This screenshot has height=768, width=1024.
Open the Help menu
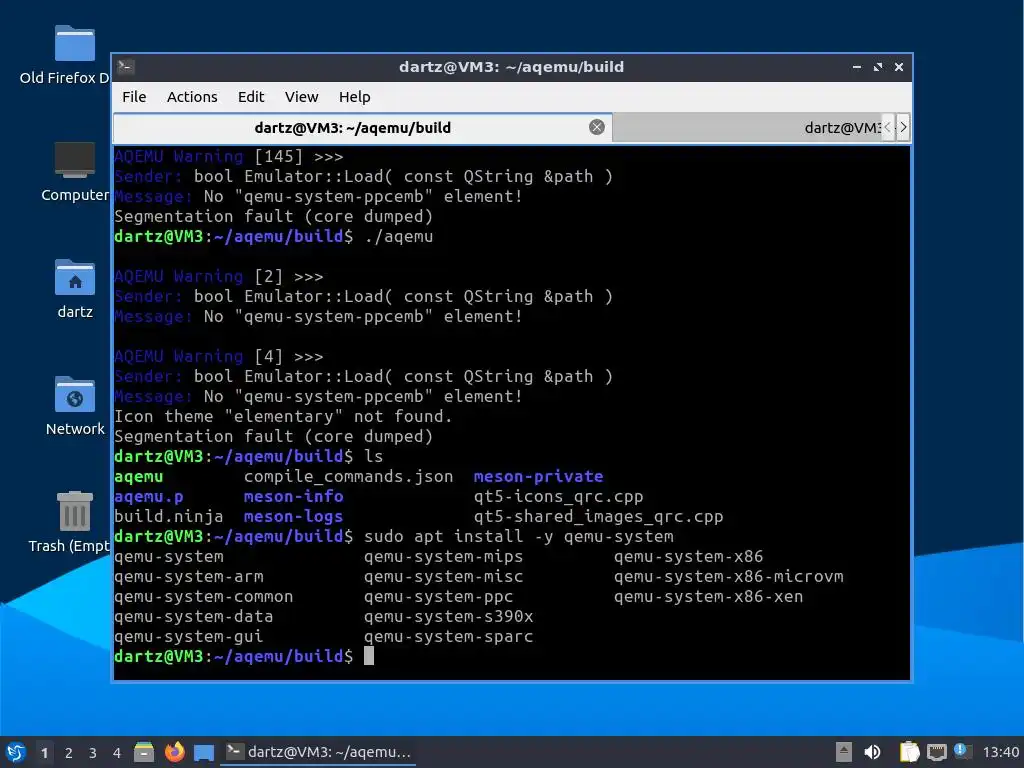355,97
